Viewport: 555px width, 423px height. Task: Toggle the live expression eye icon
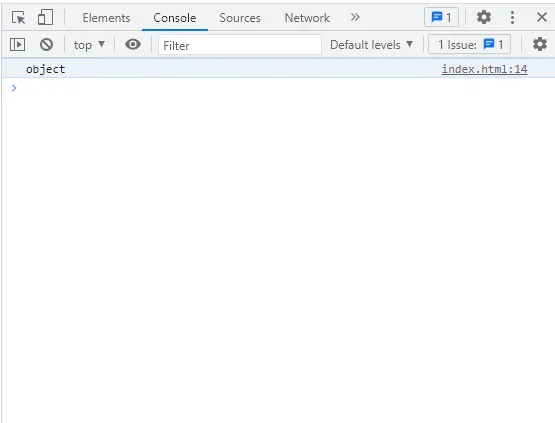tap(133, 44)
